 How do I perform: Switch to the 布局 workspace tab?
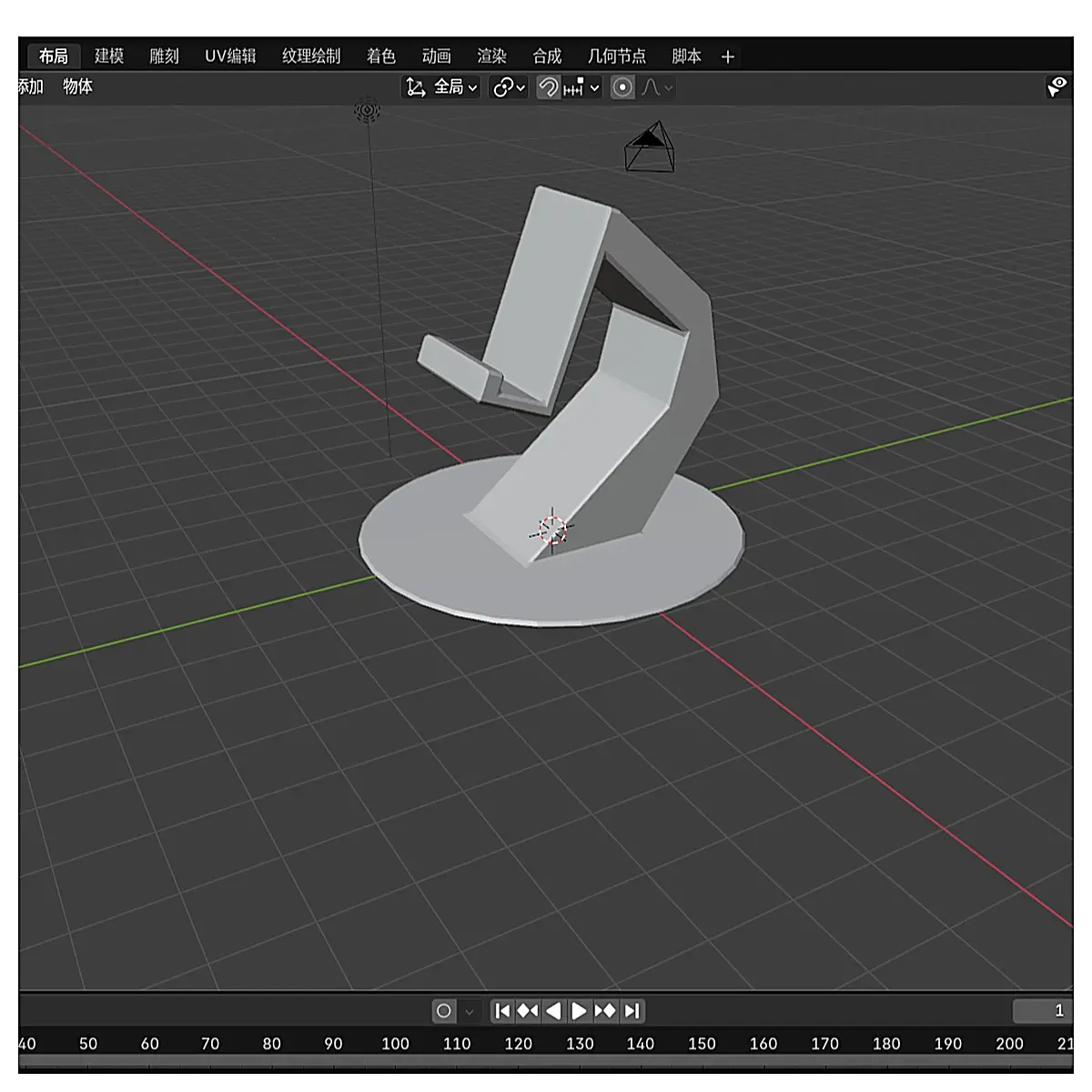[x=54, y=56]
